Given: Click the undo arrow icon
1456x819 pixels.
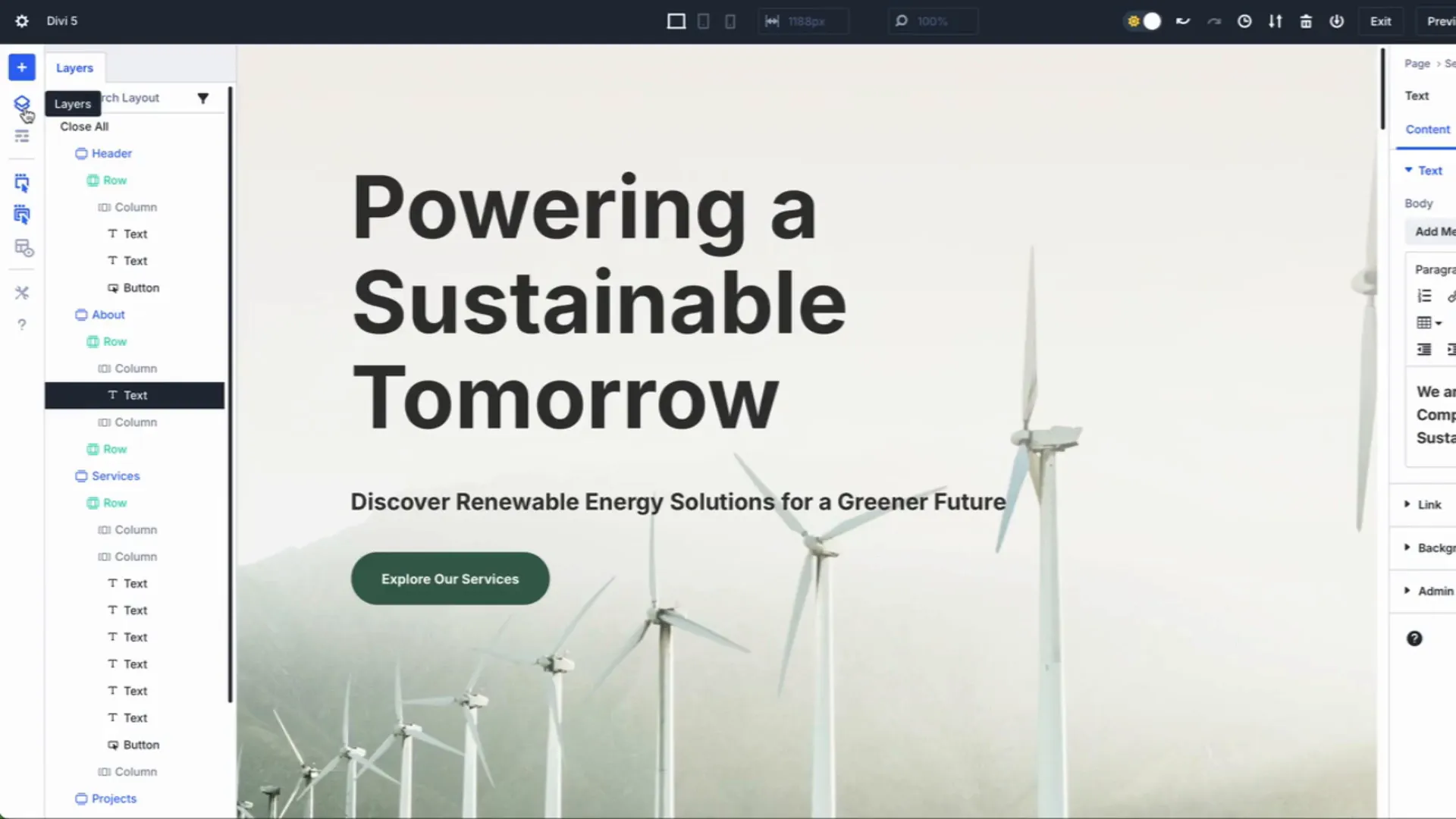Looking at the screenshot, I should [x=1183, y=21].
